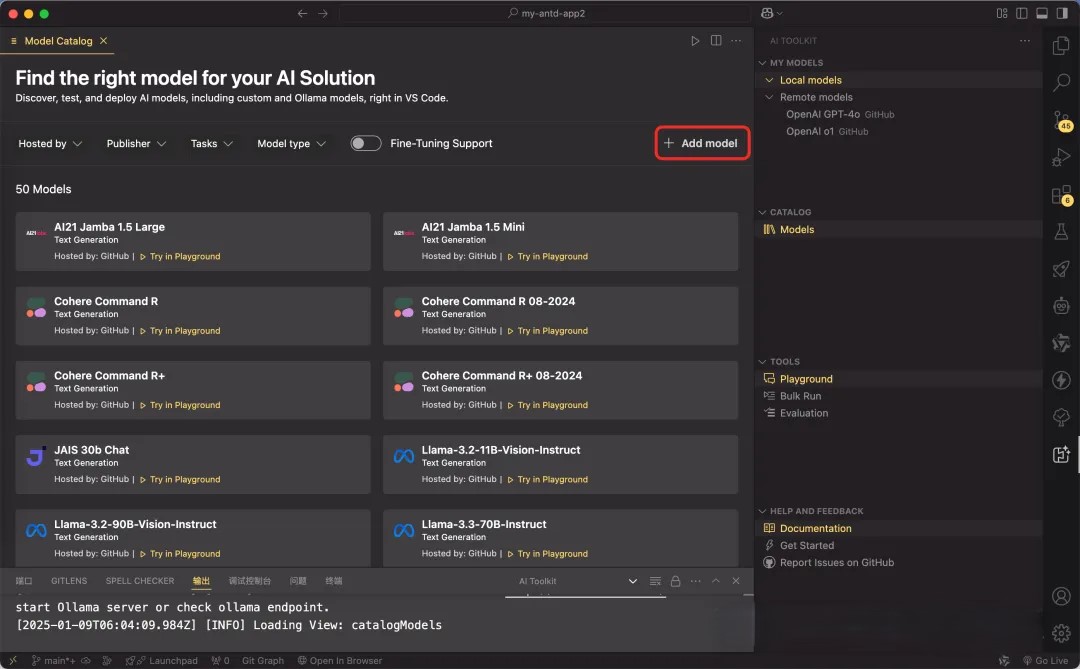Open AI Toolkit panel more actions ellipsis
The height and width of the screenshot is (669, 1080).
coord(1025,41)
